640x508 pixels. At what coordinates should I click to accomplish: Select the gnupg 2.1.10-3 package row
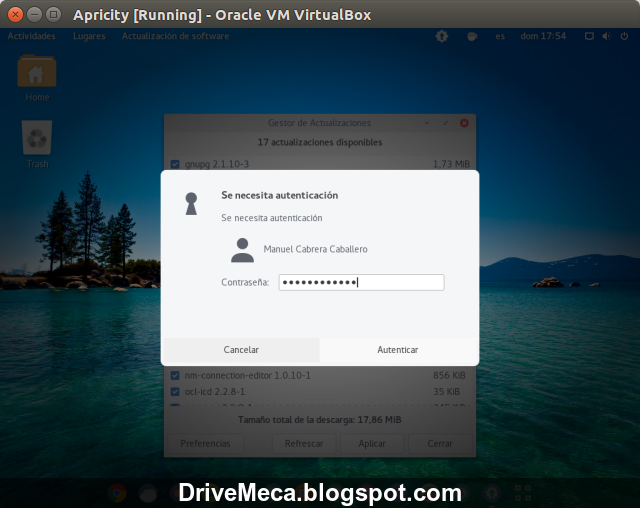point(320,164)
